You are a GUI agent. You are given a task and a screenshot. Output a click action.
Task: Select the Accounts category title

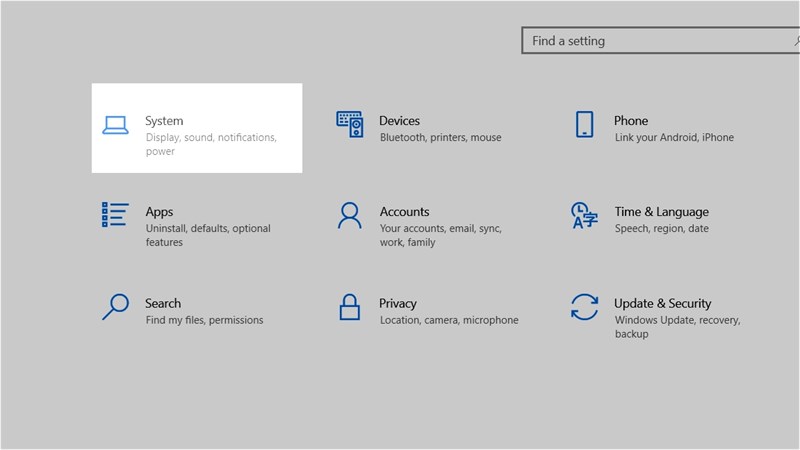click(404, 212)
